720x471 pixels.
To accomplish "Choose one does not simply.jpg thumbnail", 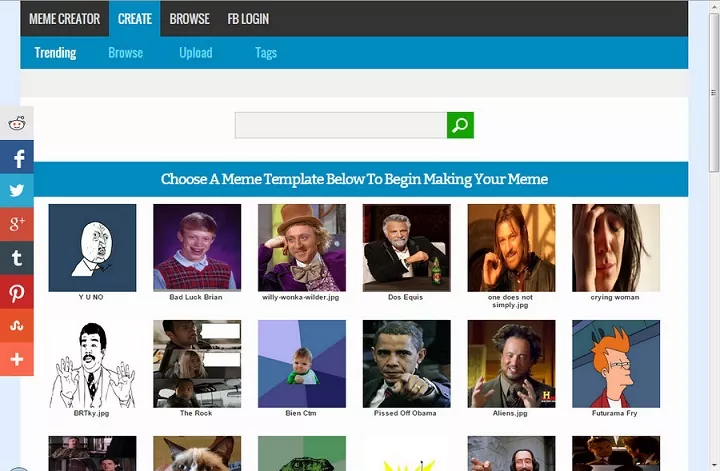I will [511, 248].
